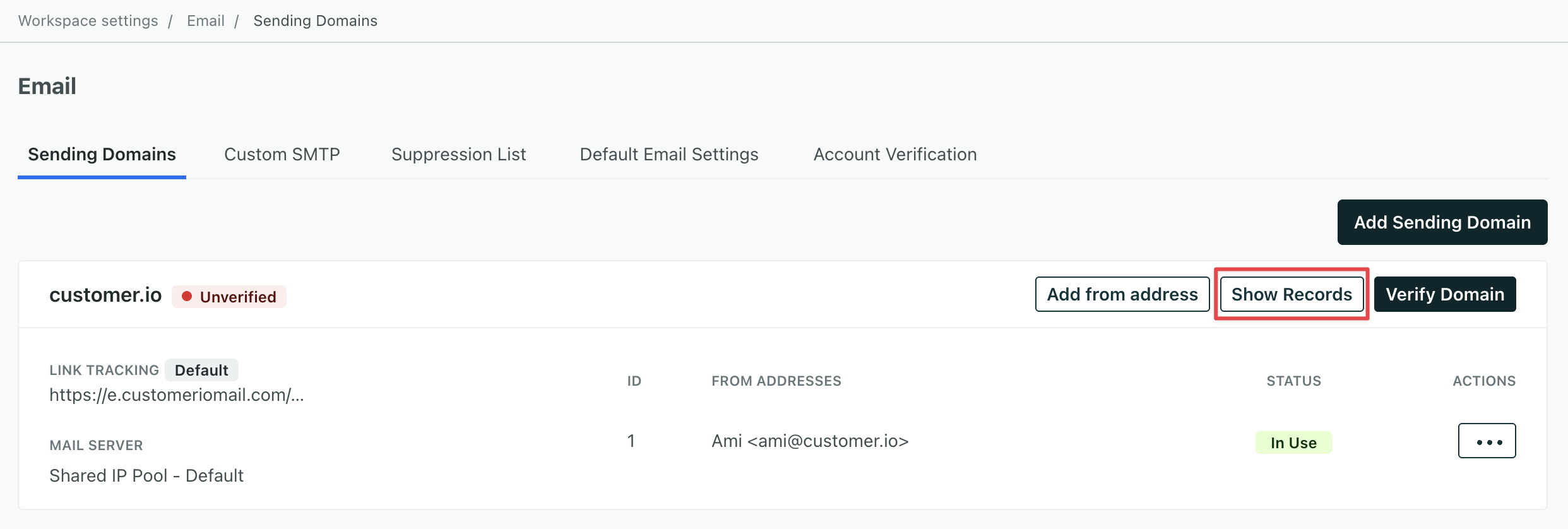Go to Email breadcrumb link
The height and width of the screenshot is (529, 1568).
point(206,21)
